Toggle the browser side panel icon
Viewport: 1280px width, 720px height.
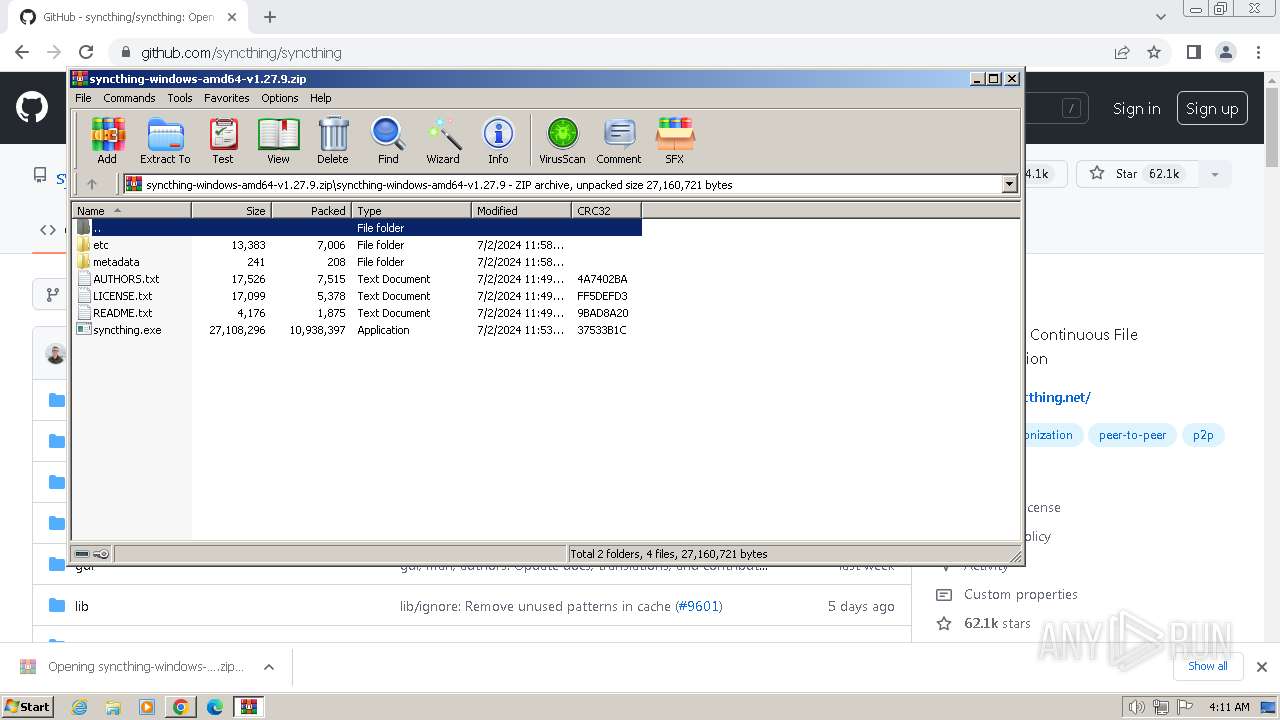(x=1193, y=52)
